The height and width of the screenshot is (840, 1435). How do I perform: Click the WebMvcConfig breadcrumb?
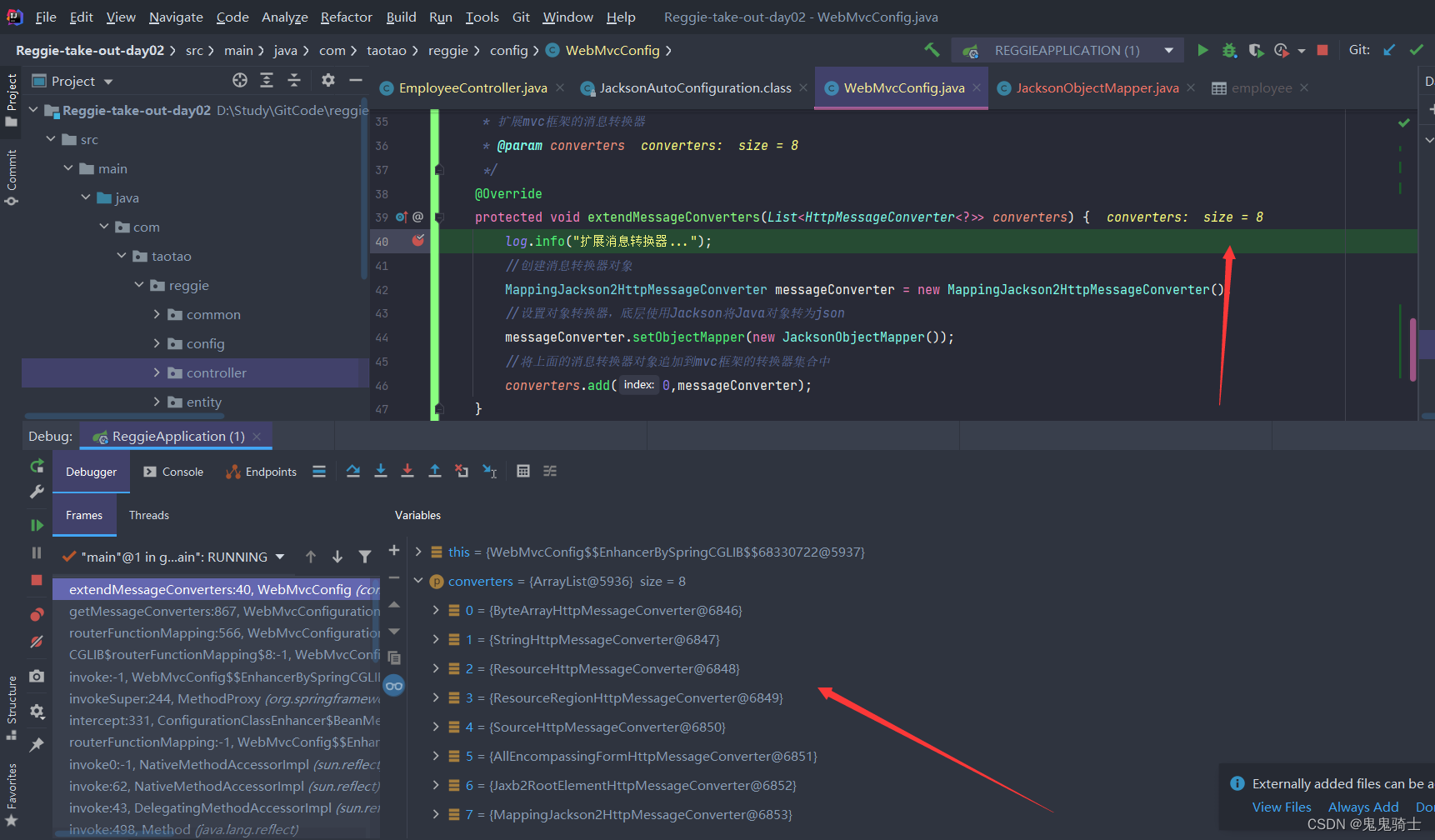[x=612, y=51]
